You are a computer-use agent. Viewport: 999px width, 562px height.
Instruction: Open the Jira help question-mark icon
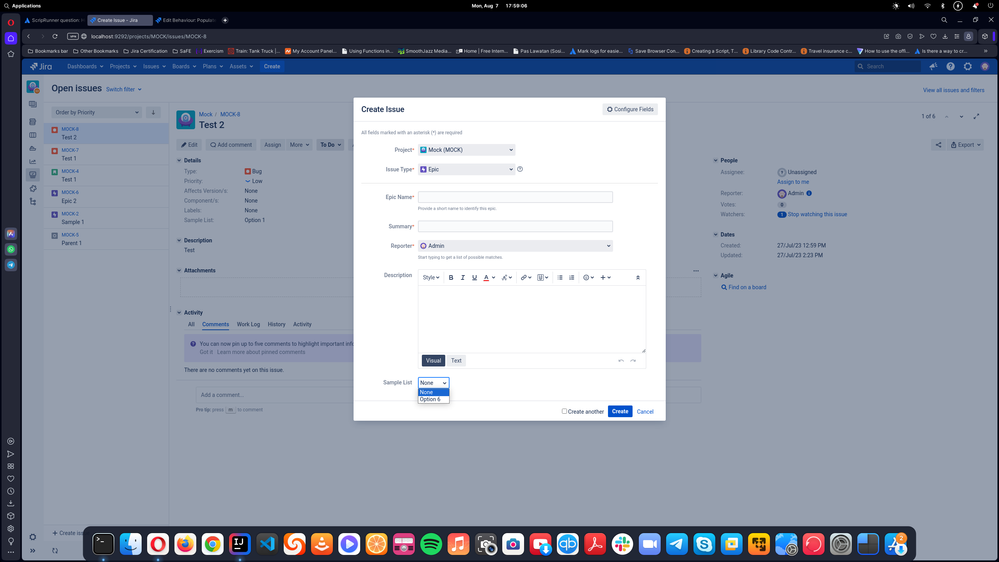point(950,66)
